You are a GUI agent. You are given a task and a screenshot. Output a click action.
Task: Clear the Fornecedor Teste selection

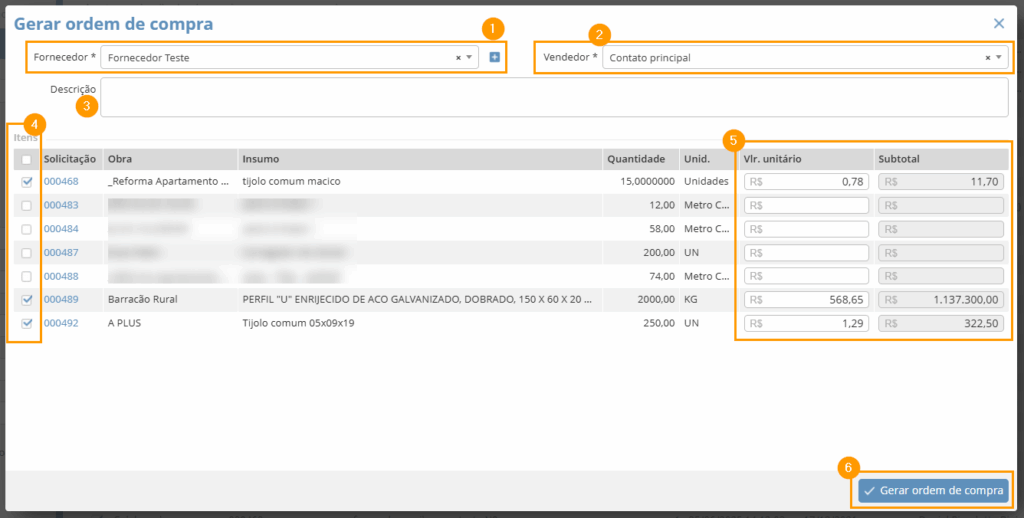(x=458, y=58)
